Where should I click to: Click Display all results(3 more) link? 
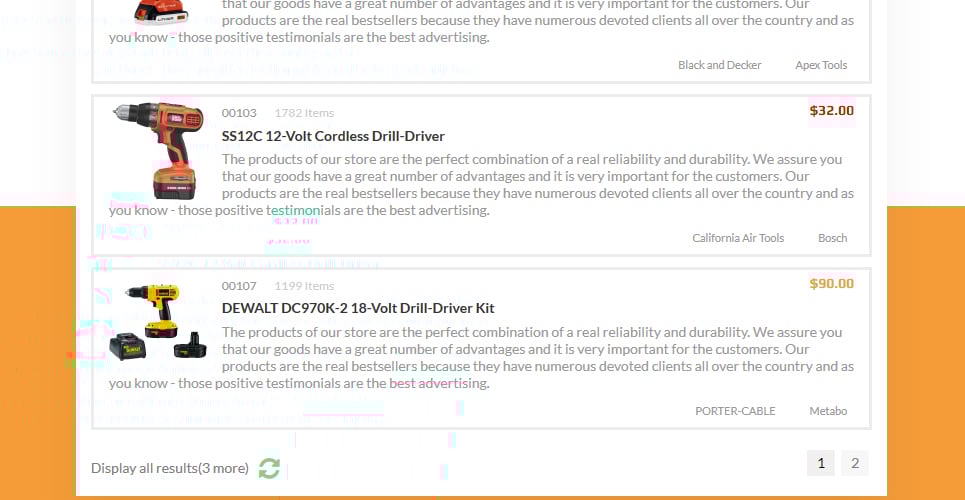click(x=170, y=468)
